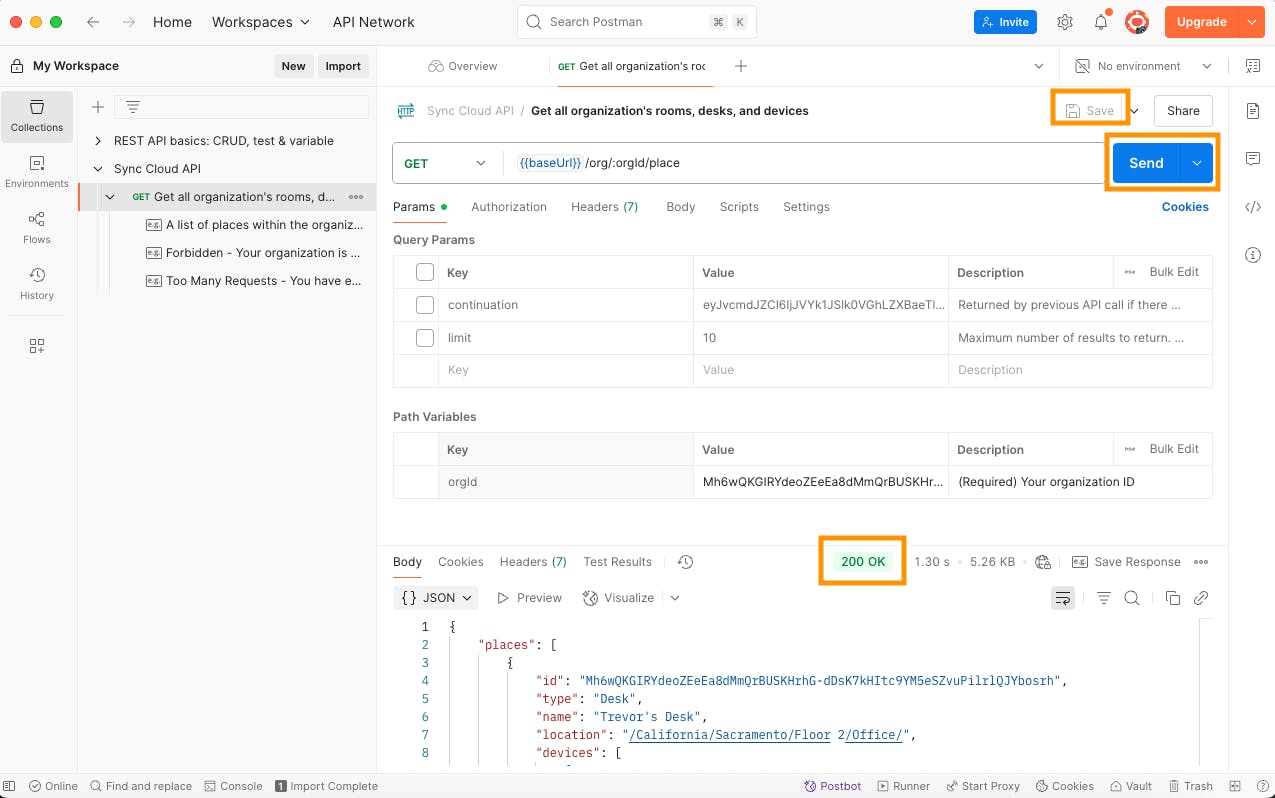Screen dimensions: 1275x798
Task: Click the Share button
Action: click(1183, 111)
